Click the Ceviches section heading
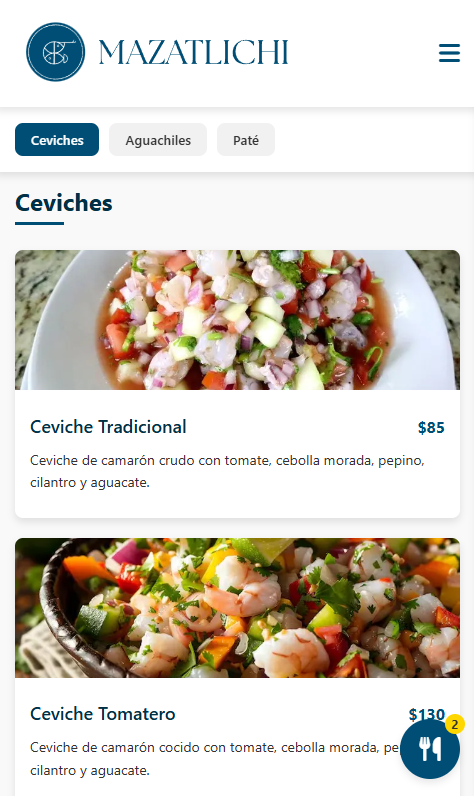This screenshot has width=474, height=796. click(64, 203)
